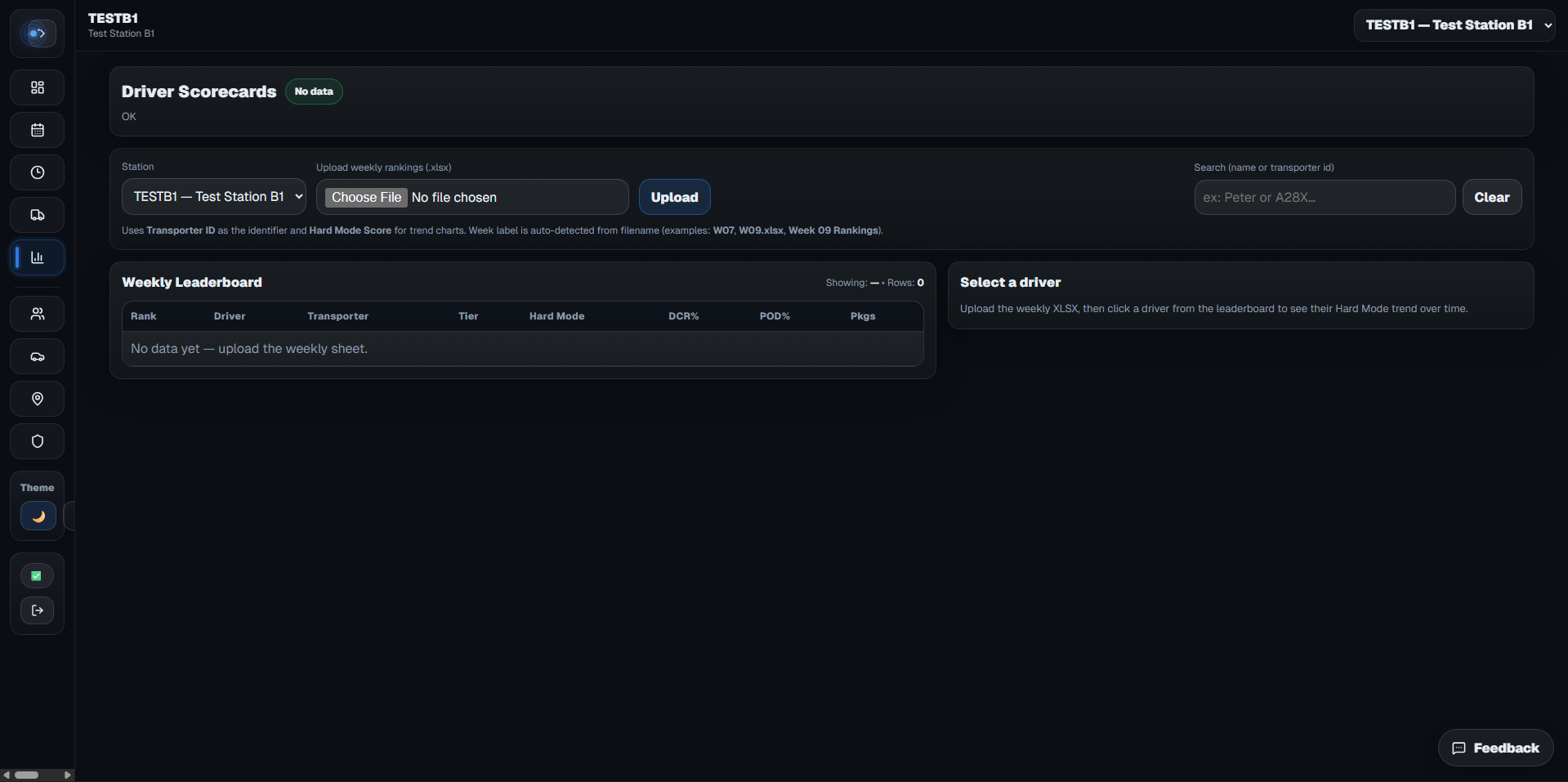Open the team/people section
The image size is (1568, 782).
tap(37, 313)
